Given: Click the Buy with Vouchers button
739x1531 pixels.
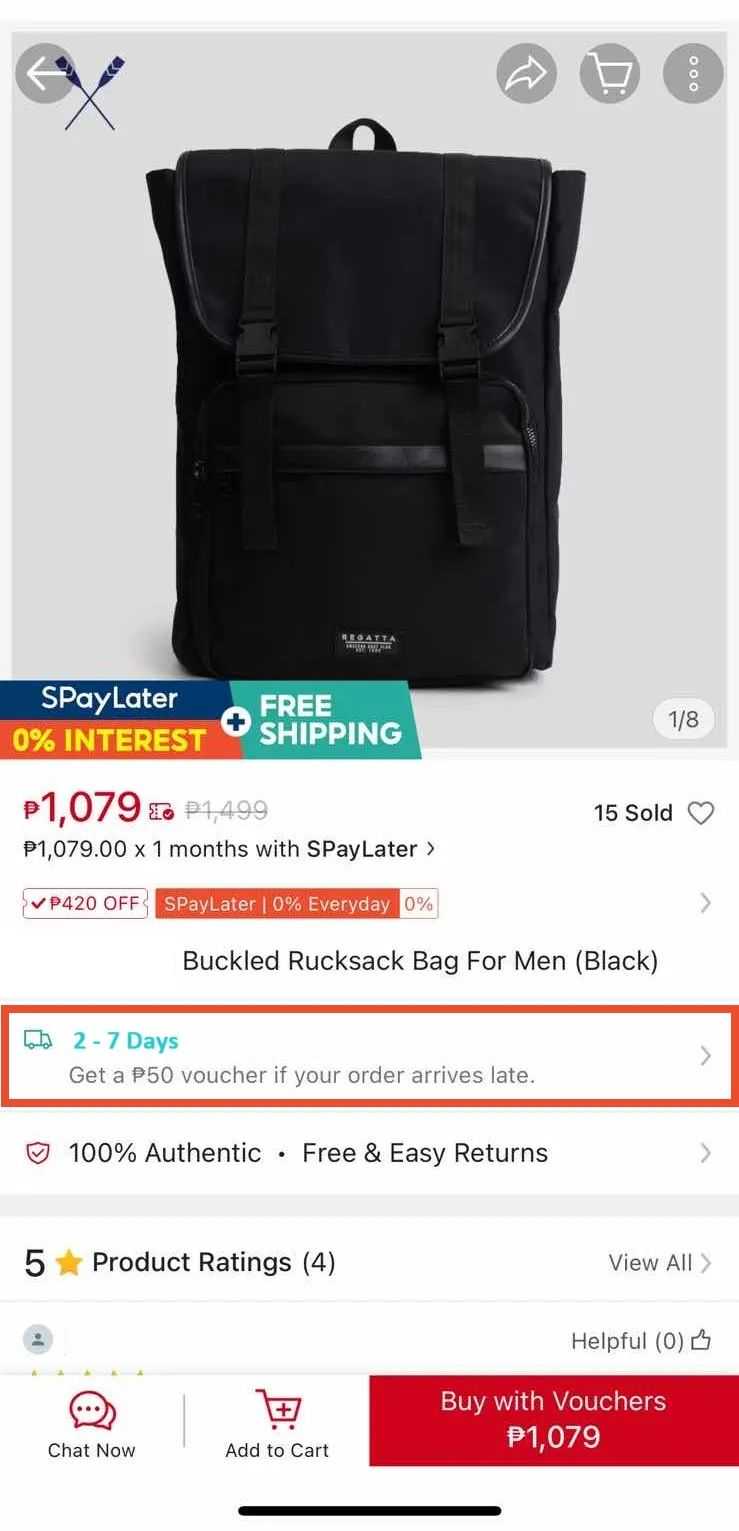Looking at the screenshot, I should pyautogui.click(x=553, y=1420).
